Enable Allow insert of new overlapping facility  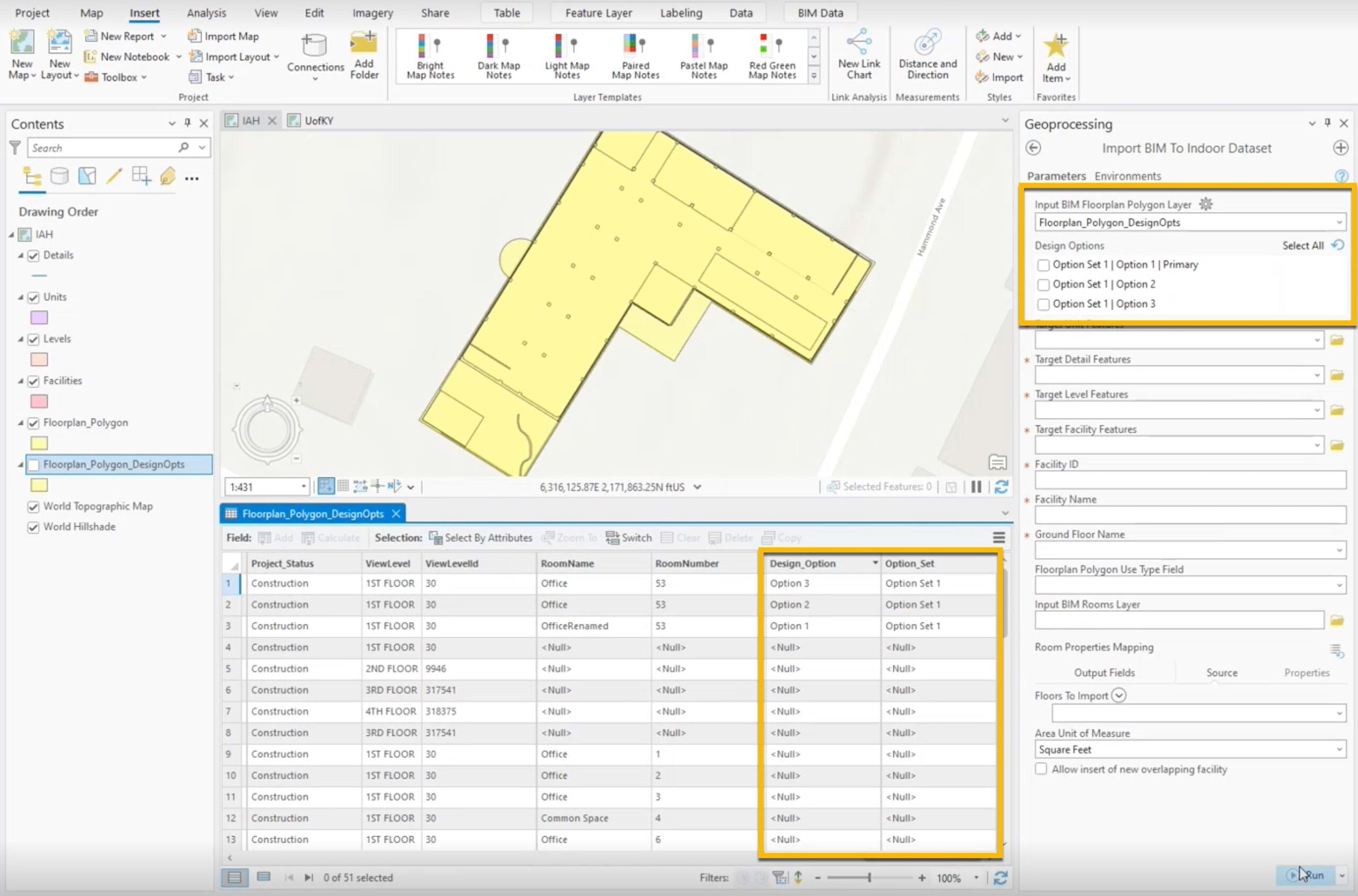tap(1041, 769)
